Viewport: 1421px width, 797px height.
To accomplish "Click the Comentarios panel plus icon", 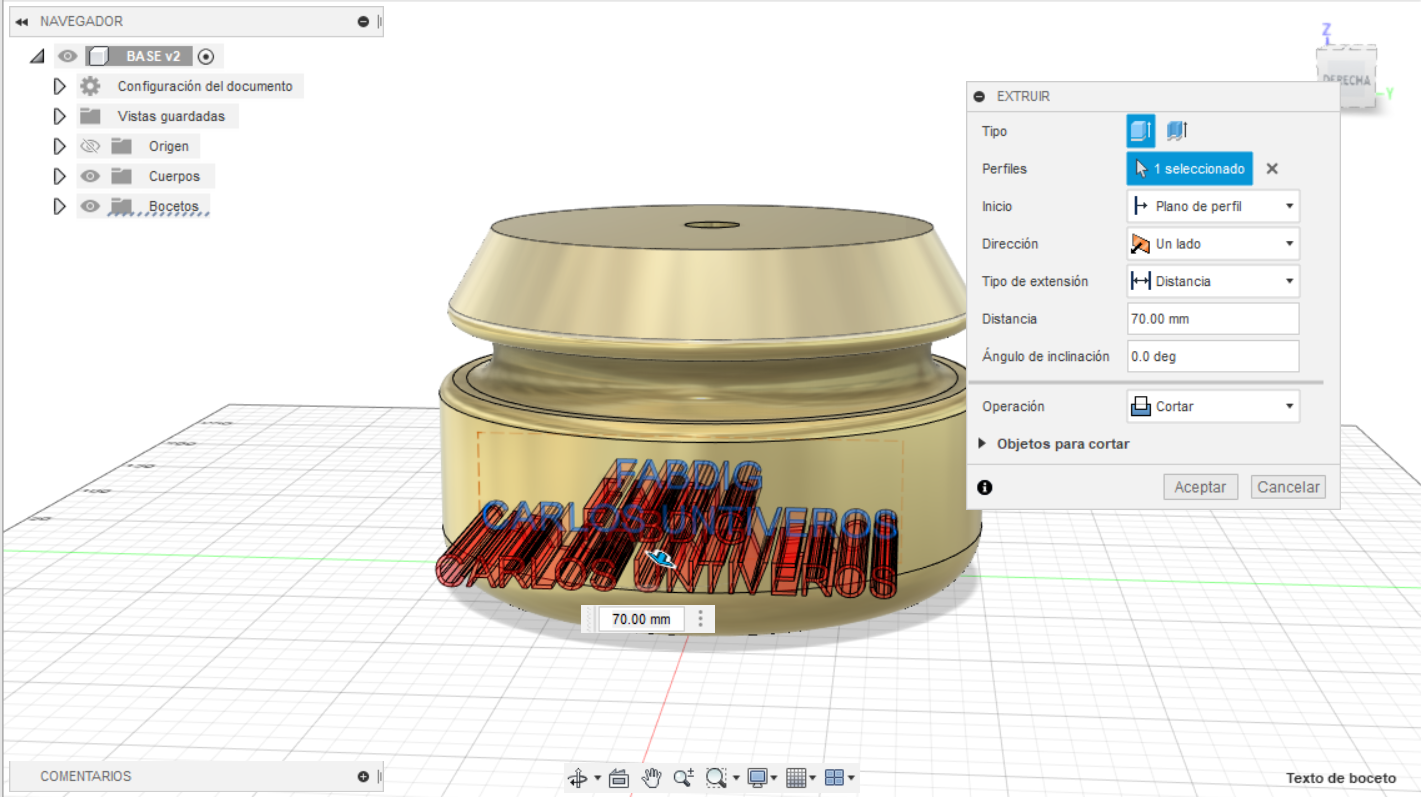I will point(363,776).
